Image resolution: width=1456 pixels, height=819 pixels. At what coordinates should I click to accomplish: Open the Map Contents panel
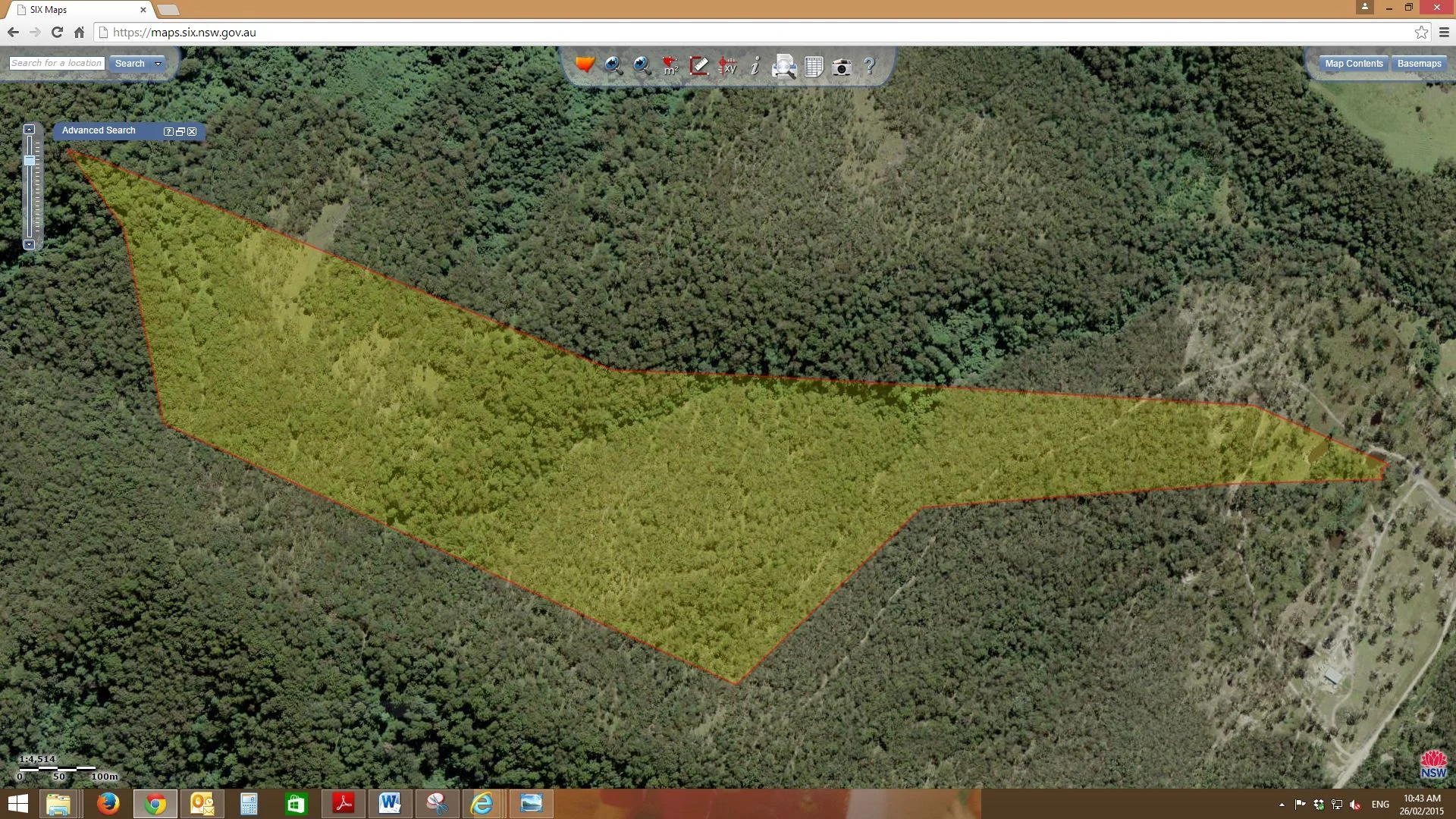[x=1353, y=63]
